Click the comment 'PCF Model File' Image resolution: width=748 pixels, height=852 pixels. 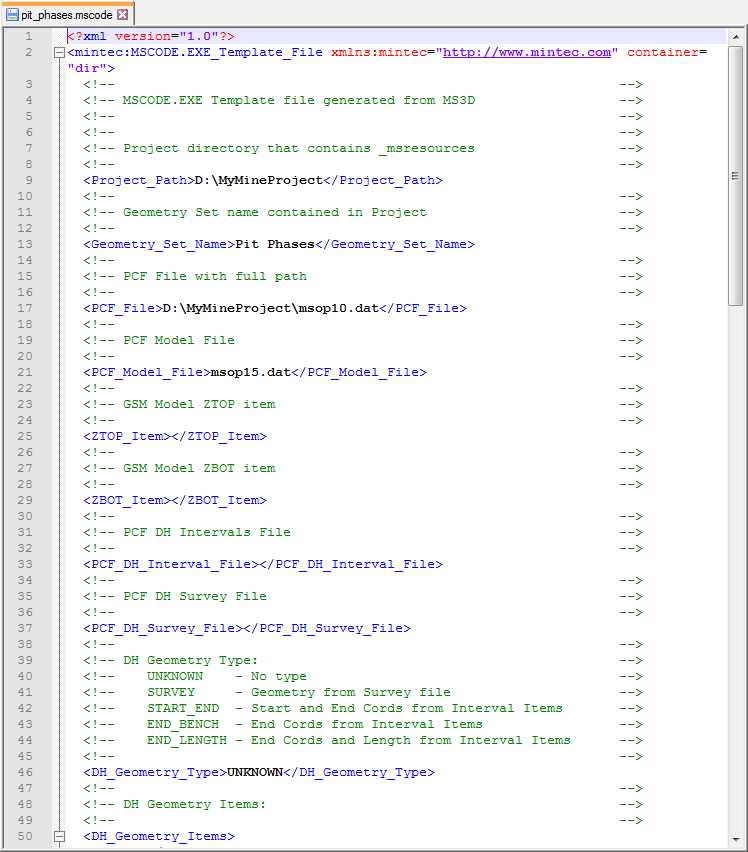tap(179, 341)
